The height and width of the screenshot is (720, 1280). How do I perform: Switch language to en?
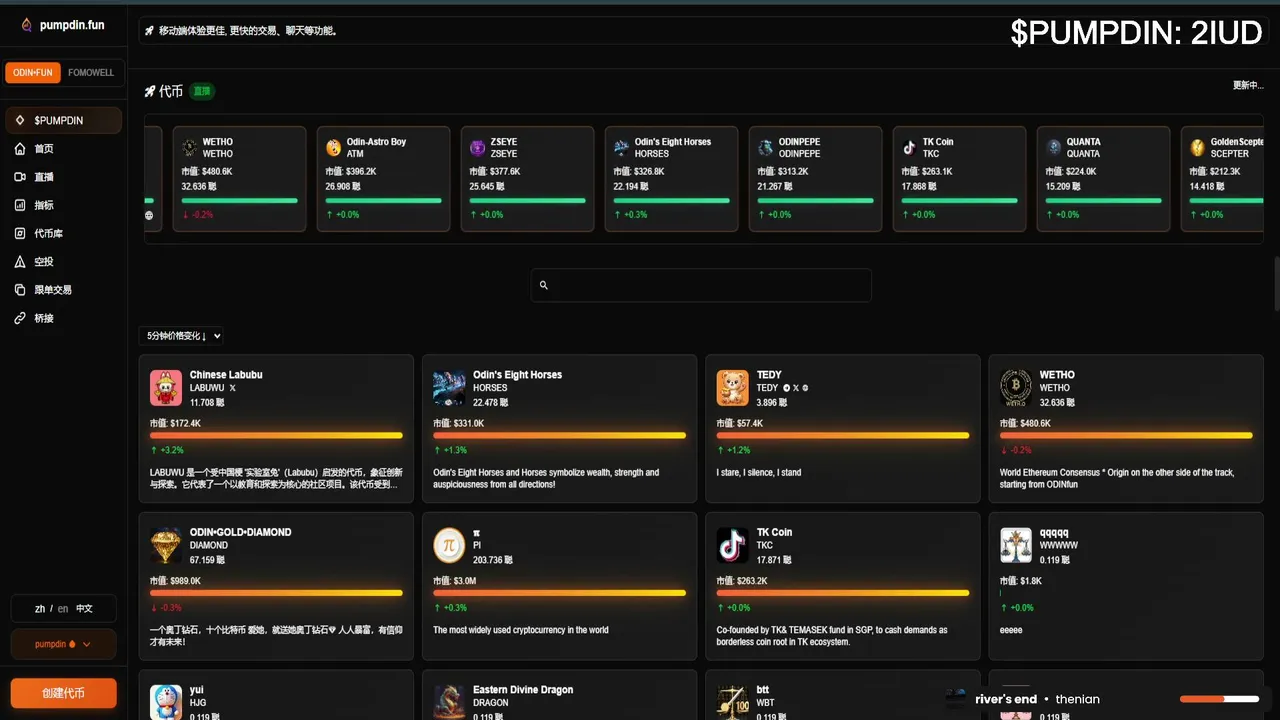click(63, 608)
